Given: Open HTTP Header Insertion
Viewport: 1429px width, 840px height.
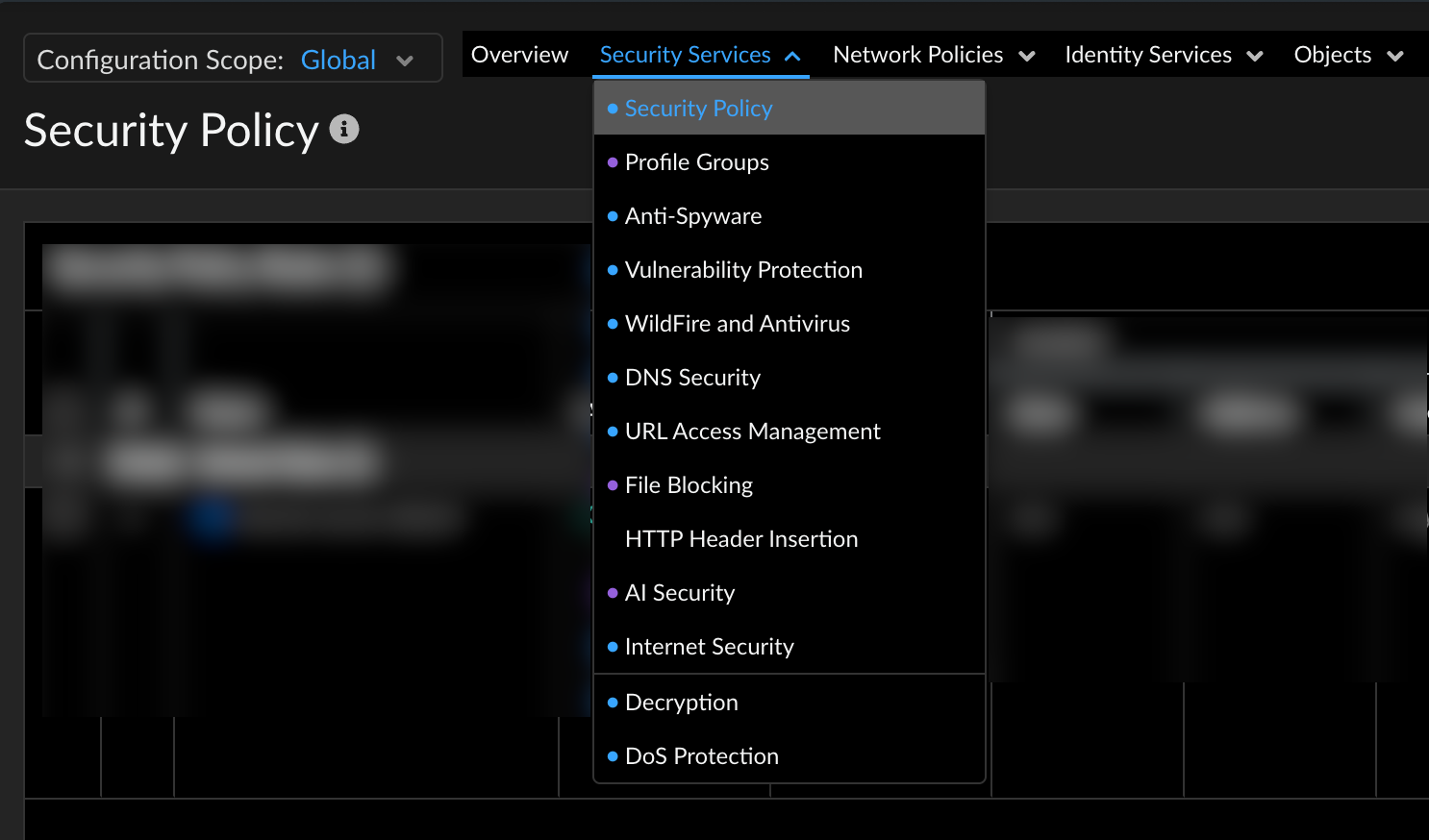Looking at the screenshot, I should click(740, 539).
